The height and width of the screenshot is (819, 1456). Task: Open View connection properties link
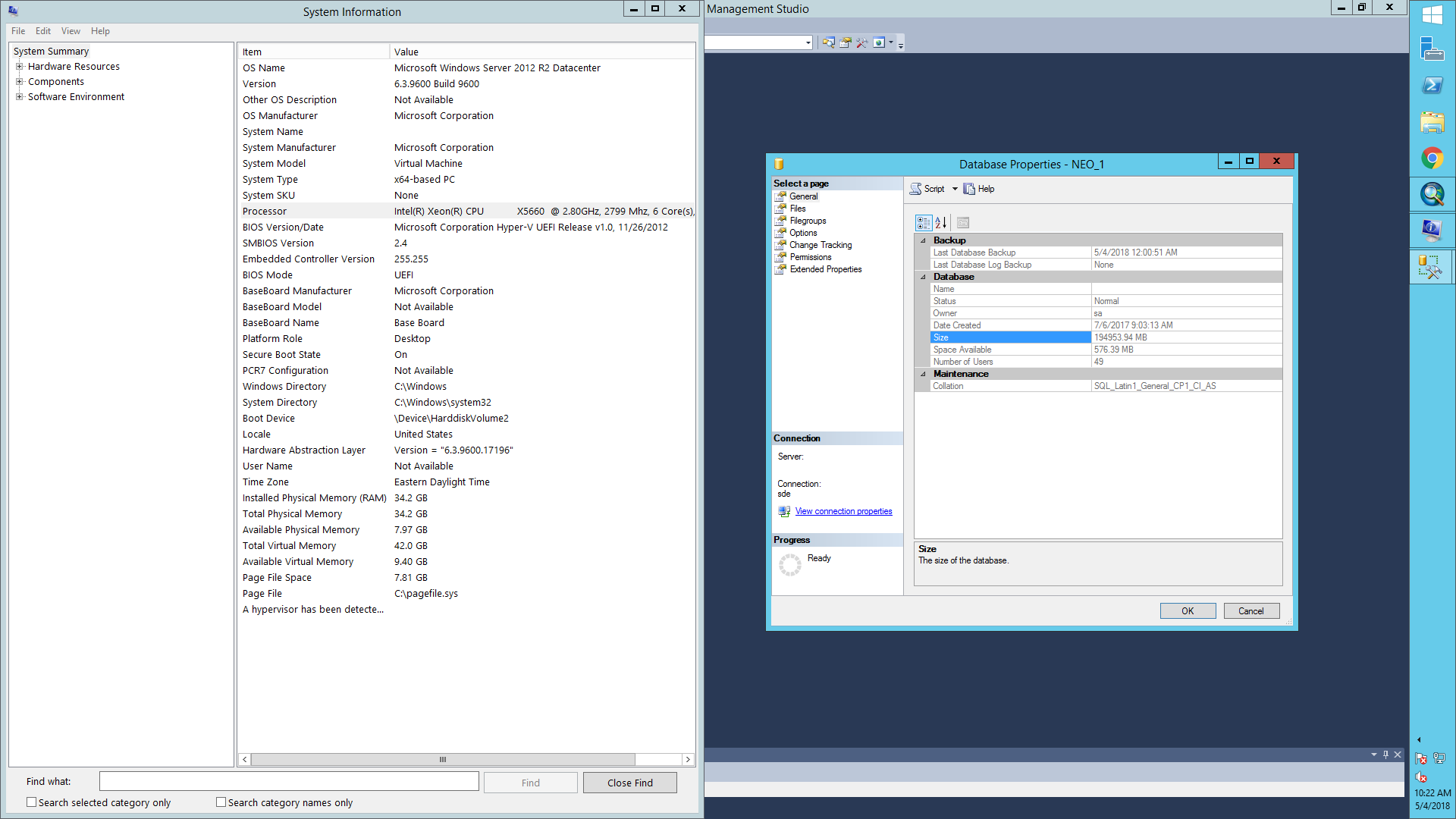tap(843, 512)
